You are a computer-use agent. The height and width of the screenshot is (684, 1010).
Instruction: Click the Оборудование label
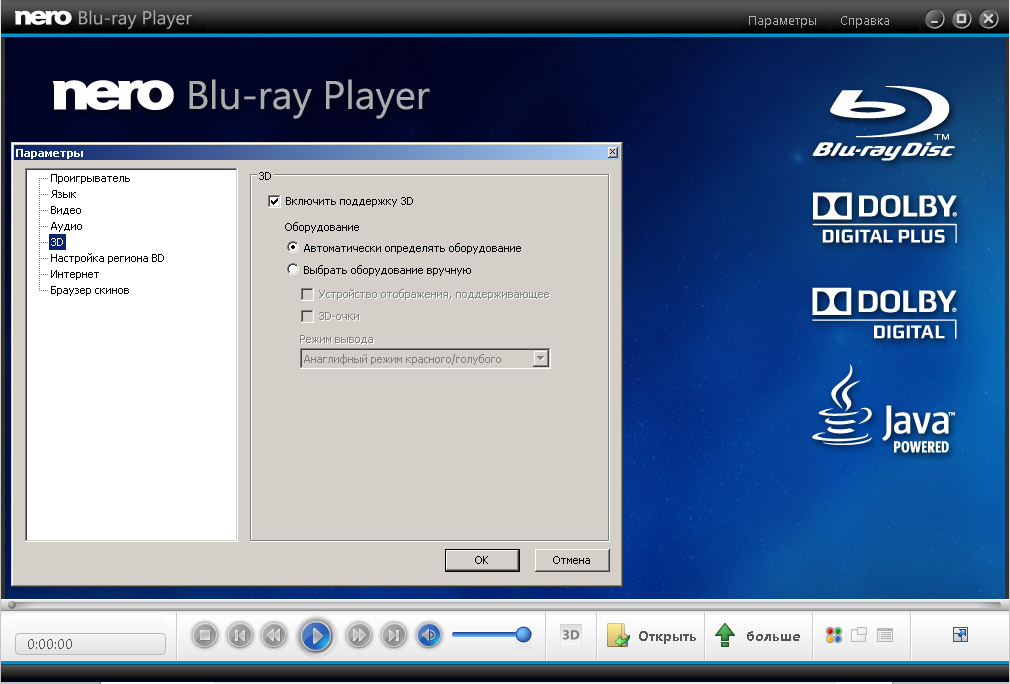point(322,227)
